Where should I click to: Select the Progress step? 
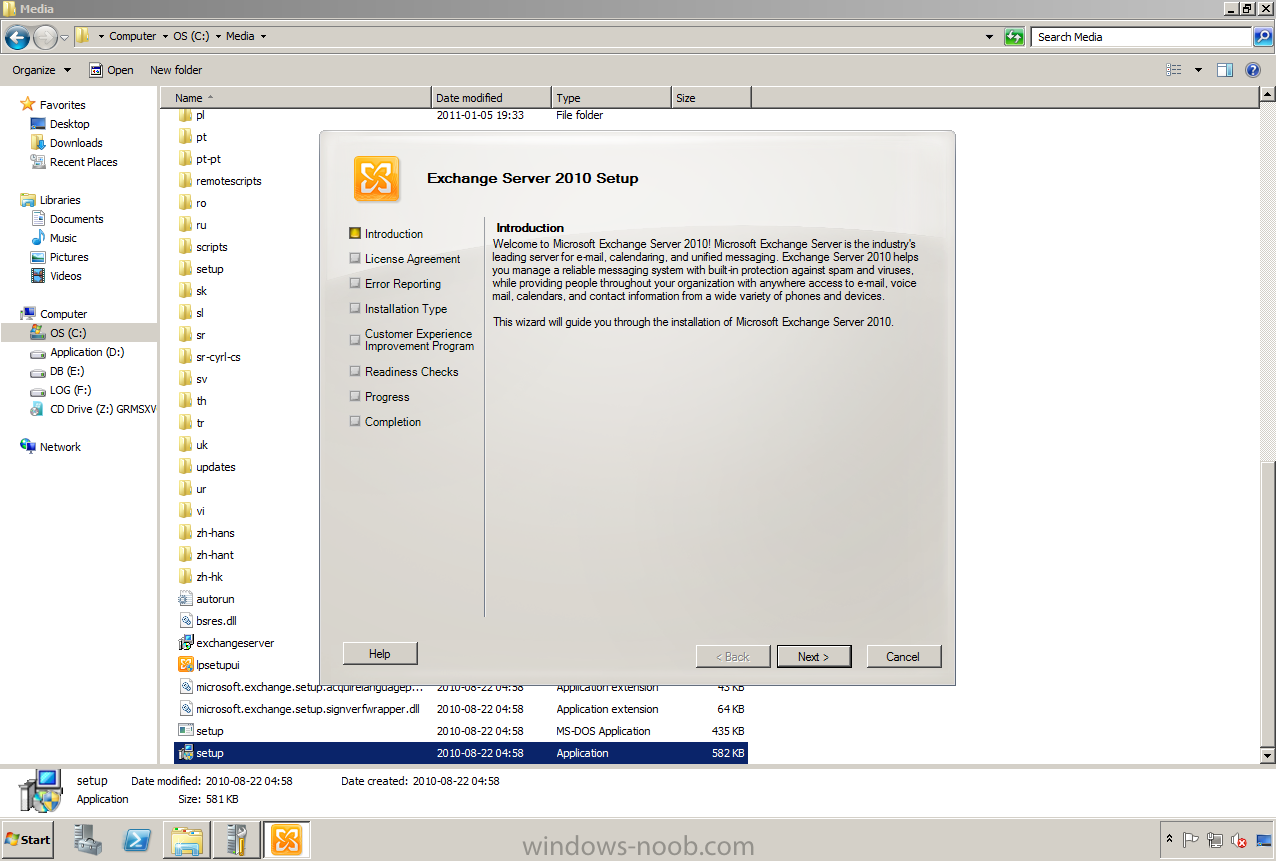[x=379, y=397]
